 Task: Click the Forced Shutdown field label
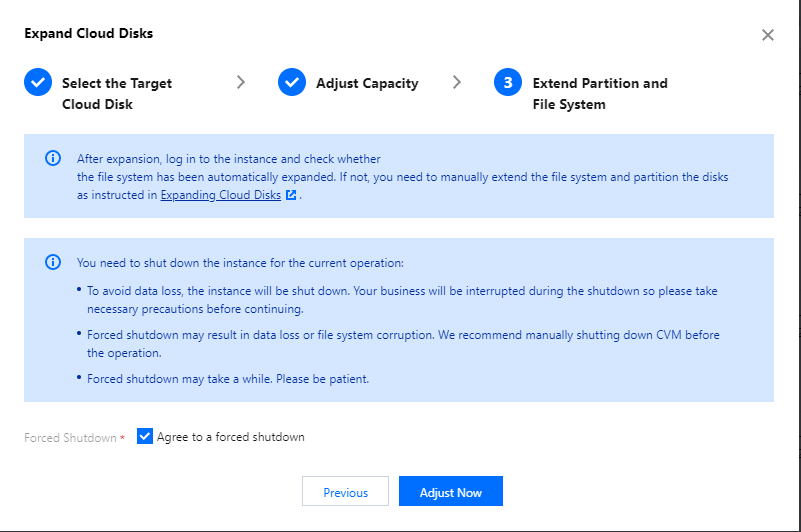coord(70,438)
